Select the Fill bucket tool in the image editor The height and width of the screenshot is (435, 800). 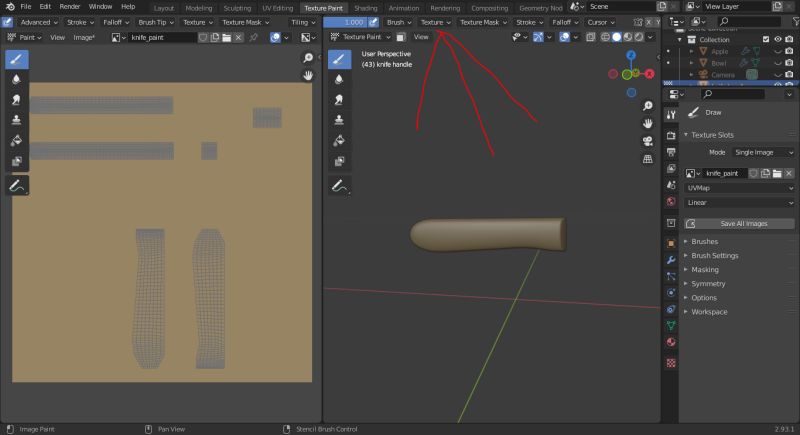16,140
